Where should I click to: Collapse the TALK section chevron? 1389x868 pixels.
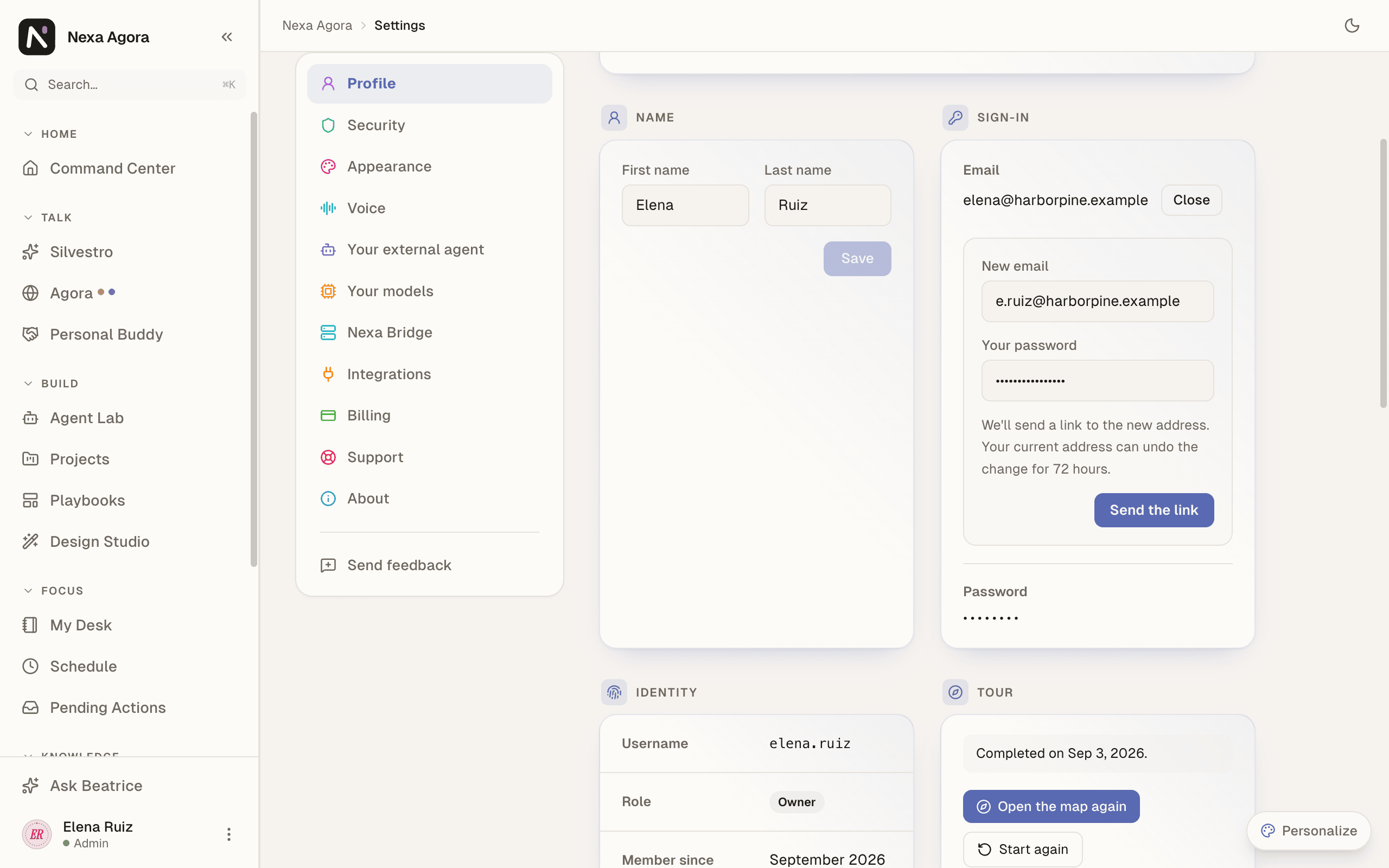(28, 218)
